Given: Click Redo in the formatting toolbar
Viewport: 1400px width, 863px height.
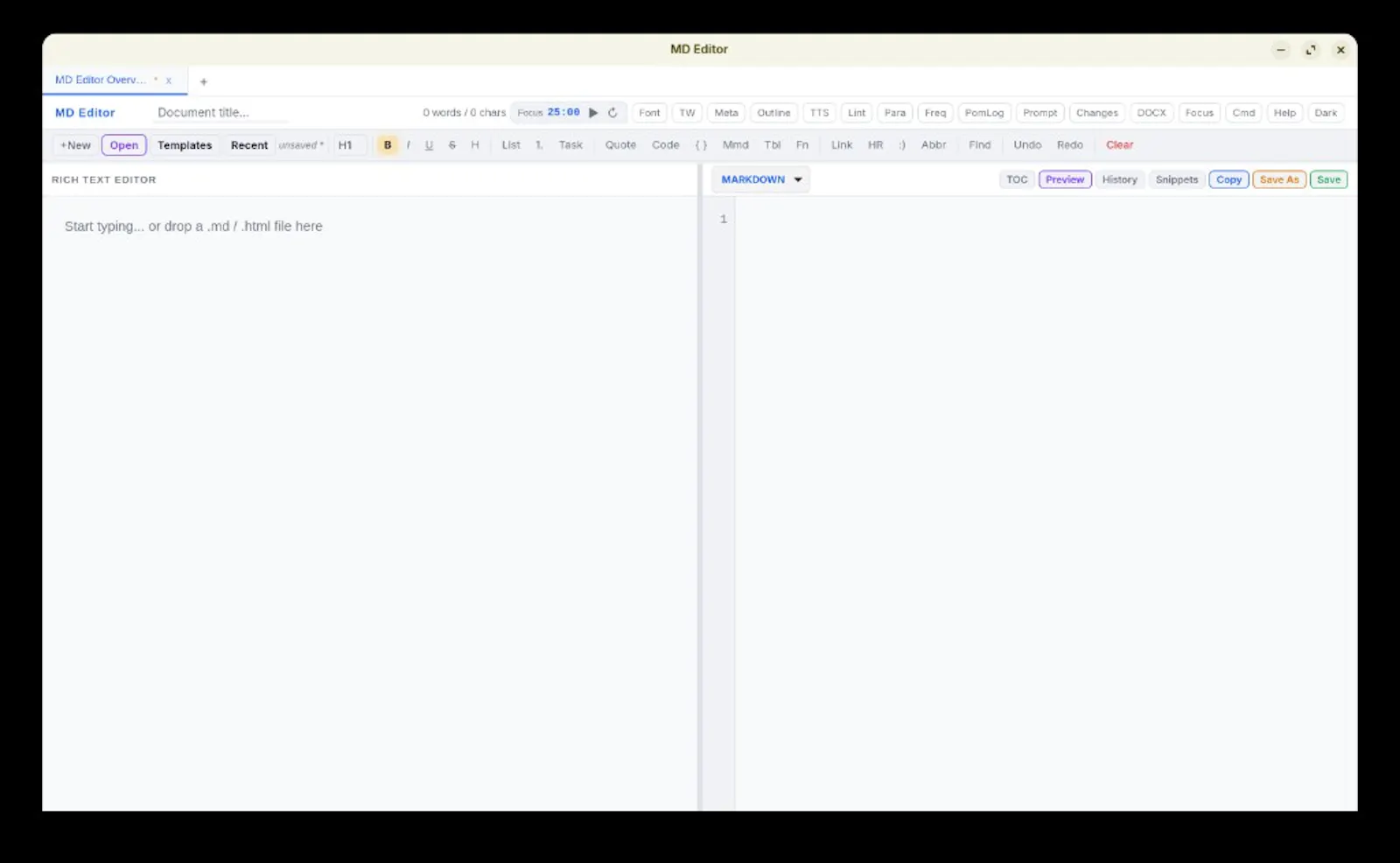Looking at the screenshot, I should tap(1070, 145).
